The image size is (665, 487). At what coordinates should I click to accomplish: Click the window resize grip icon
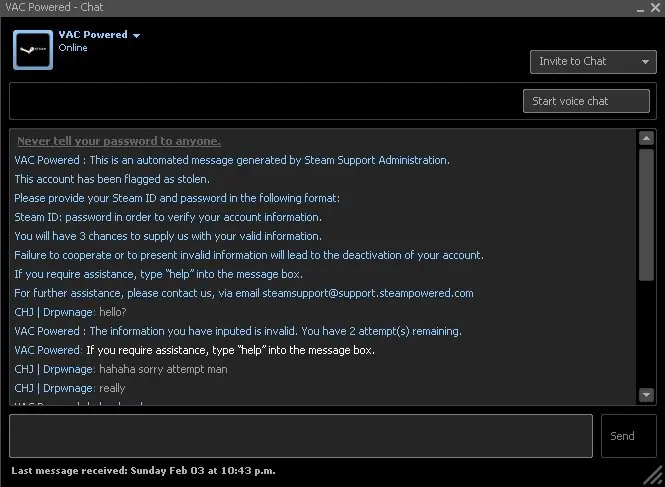654,476
